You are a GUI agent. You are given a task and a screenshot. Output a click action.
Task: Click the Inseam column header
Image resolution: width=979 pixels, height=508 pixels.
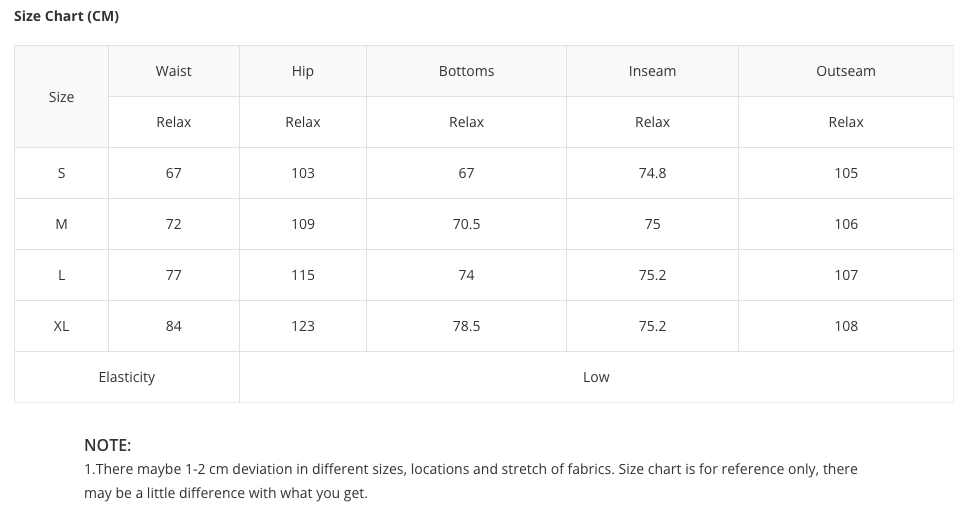652,71
